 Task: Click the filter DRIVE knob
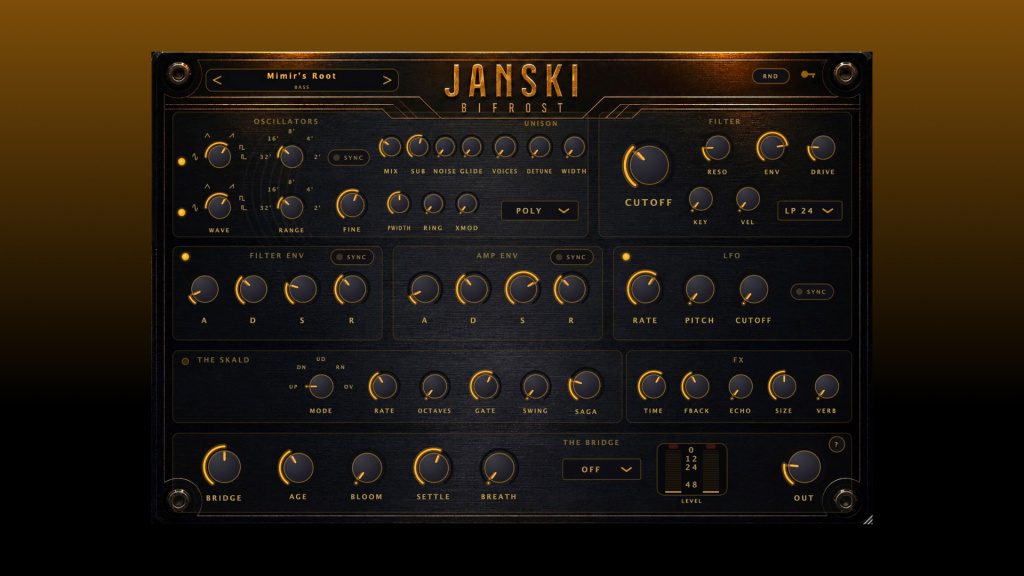click(822, 148)
